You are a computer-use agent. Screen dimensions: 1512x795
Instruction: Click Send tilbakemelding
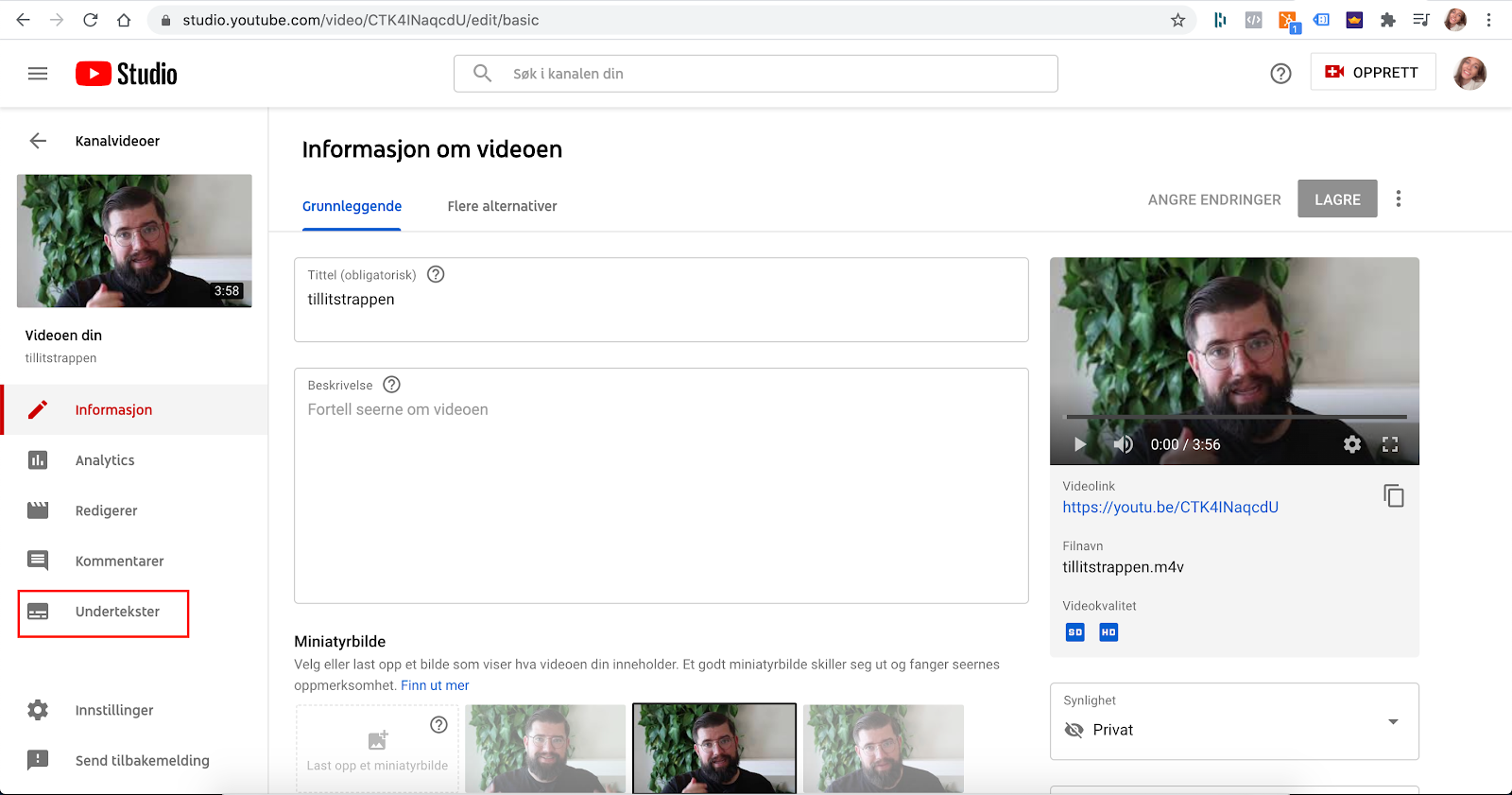tap(135, 760)
